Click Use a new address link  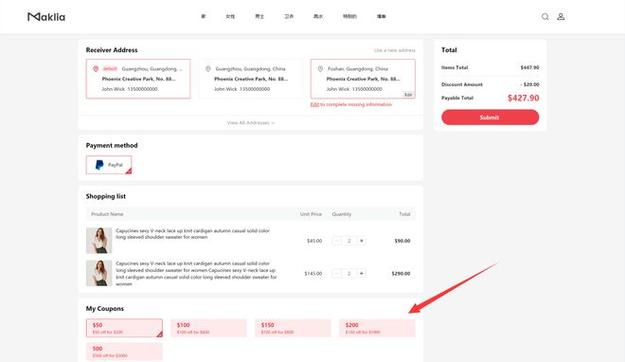pyautogui.click(x=394, y=50)
